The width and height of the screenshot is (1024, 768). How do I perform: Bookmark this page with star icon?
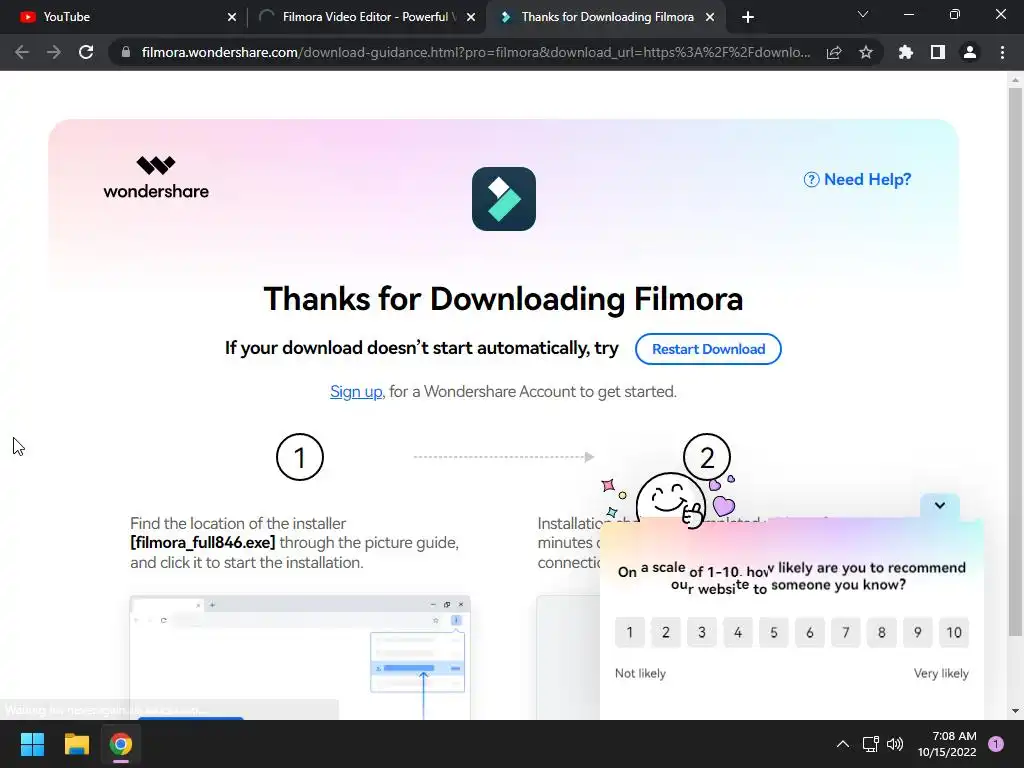coord(866,52)
